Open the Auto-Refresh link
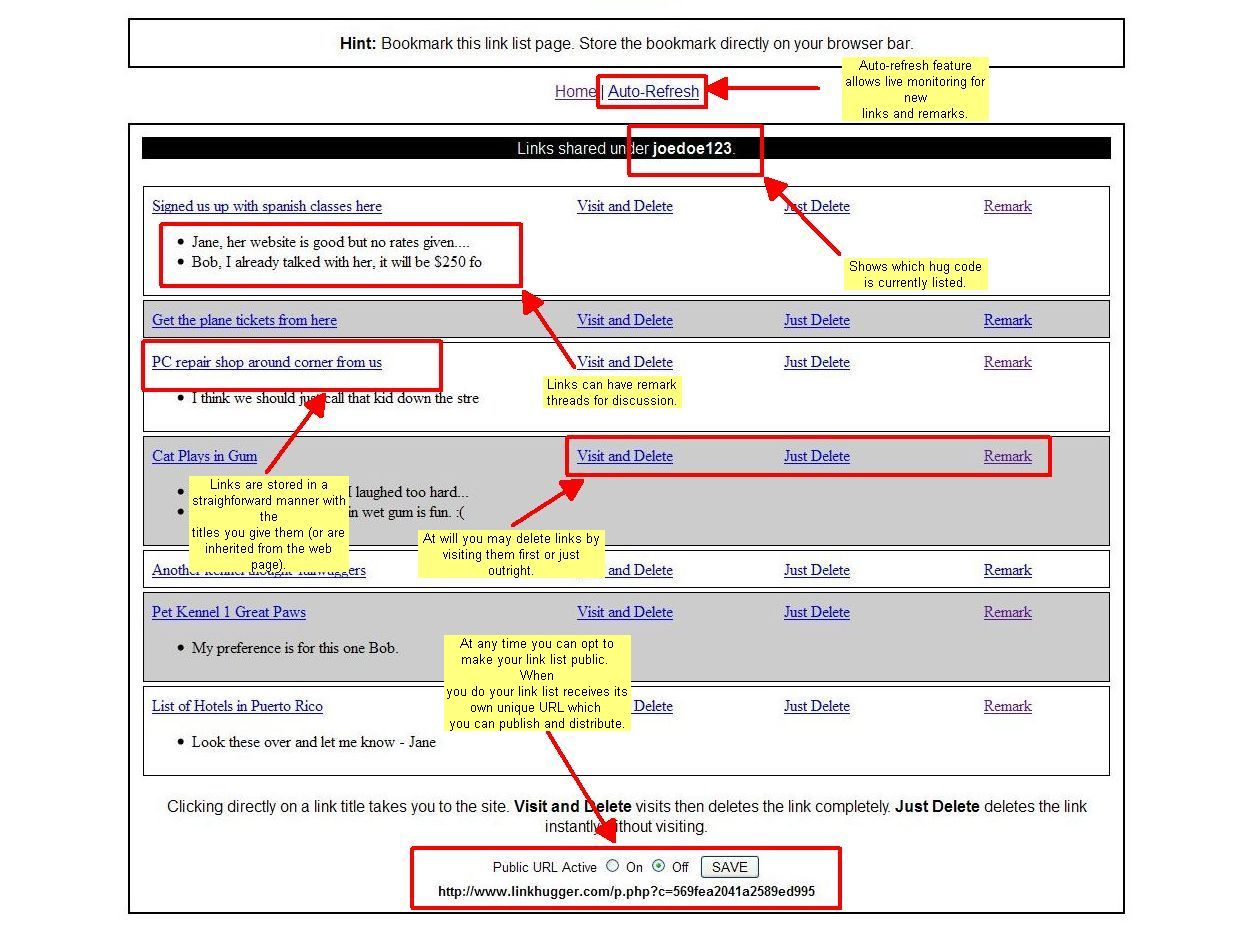 click(653, 91)
